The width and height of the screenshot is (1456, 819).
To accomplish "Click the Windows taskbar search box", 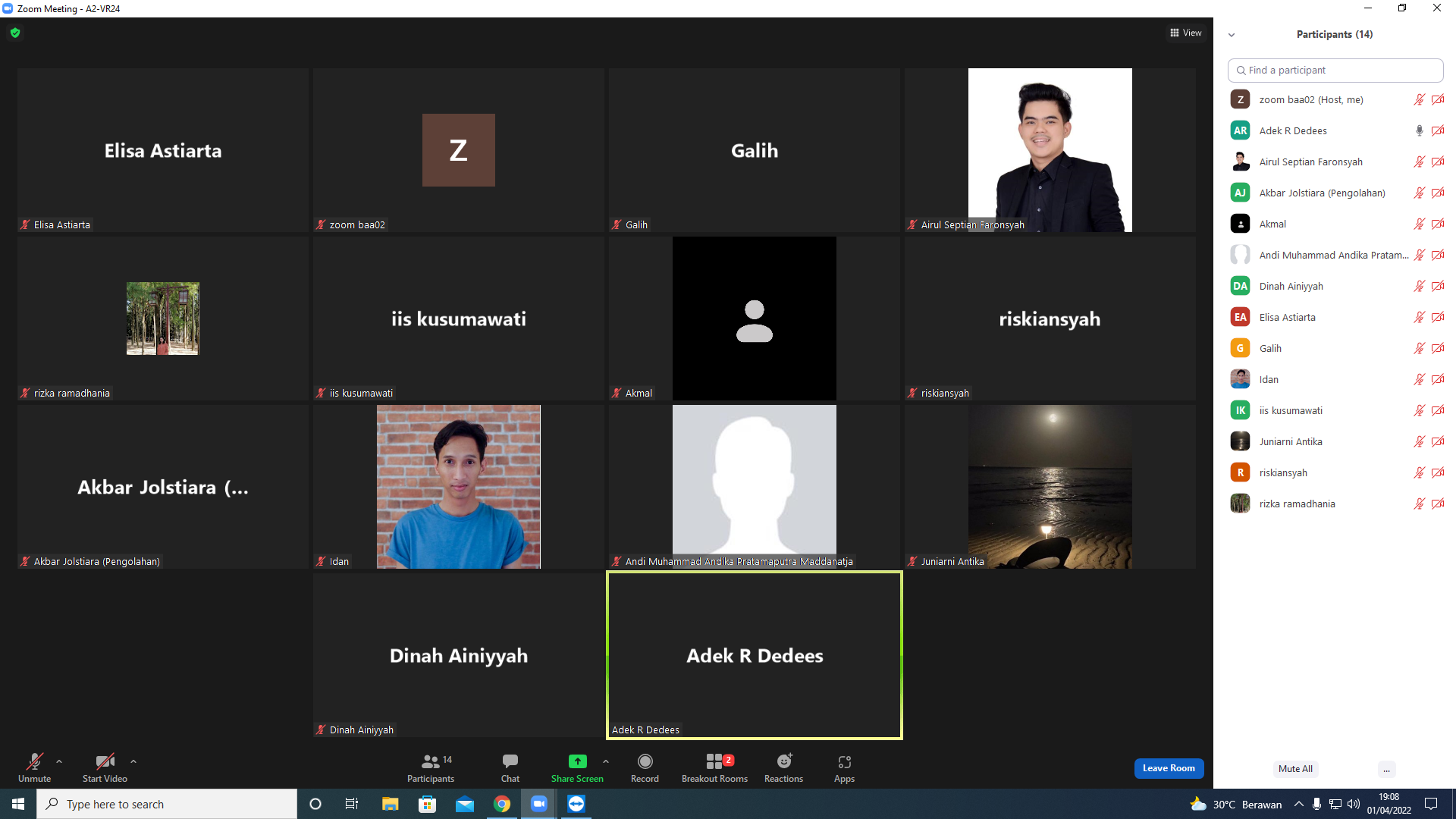I will point(167,804).
